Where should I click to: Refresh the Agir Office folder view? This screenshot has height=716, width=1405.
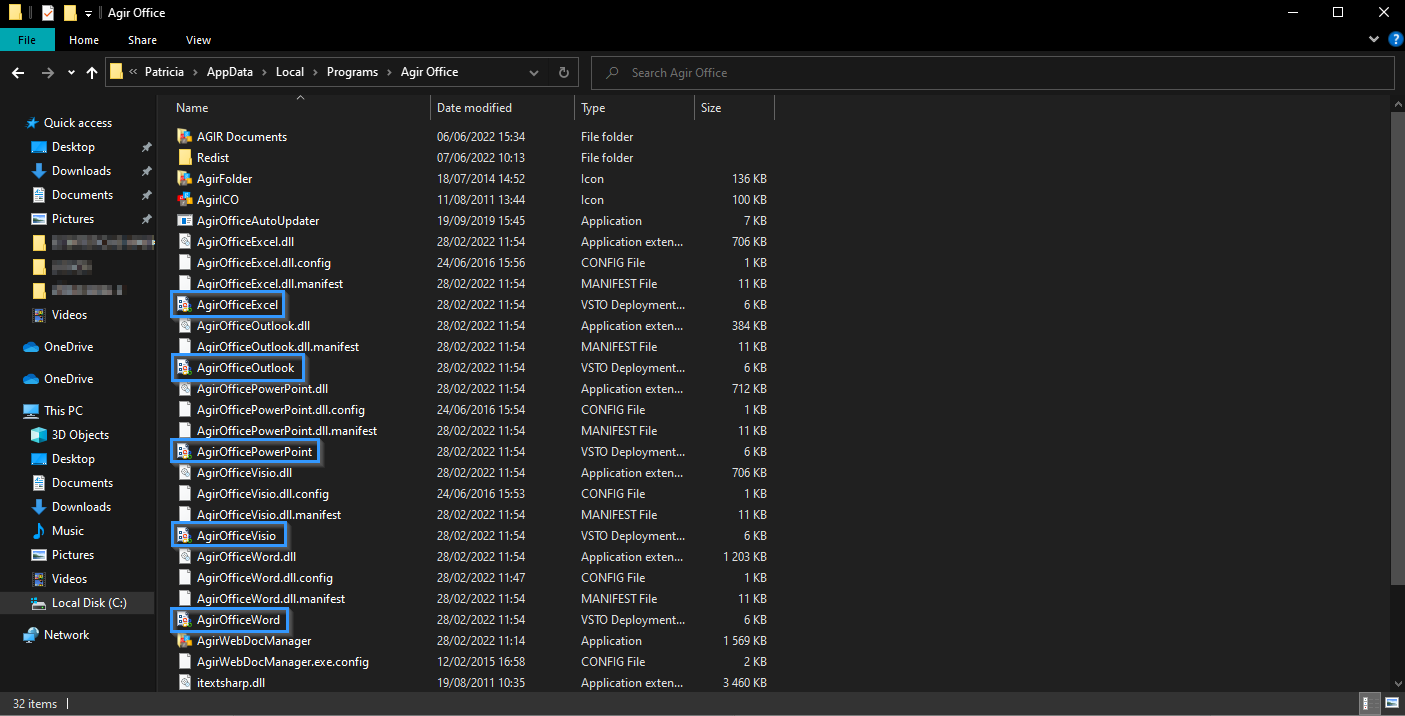pyautogui.click(x=563, y=73)
